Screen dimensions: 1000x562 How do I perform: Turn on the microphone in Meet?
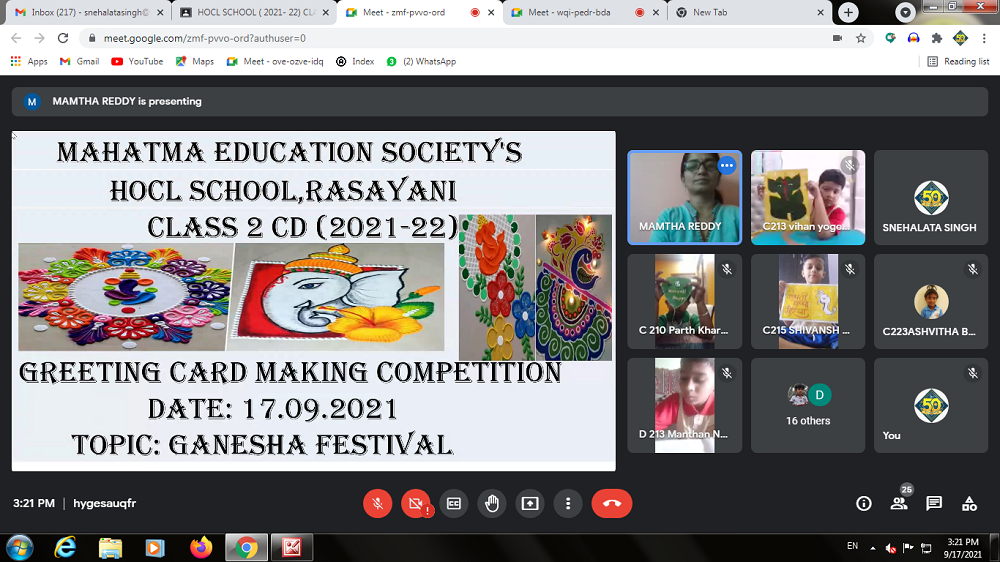pos(377,504)
